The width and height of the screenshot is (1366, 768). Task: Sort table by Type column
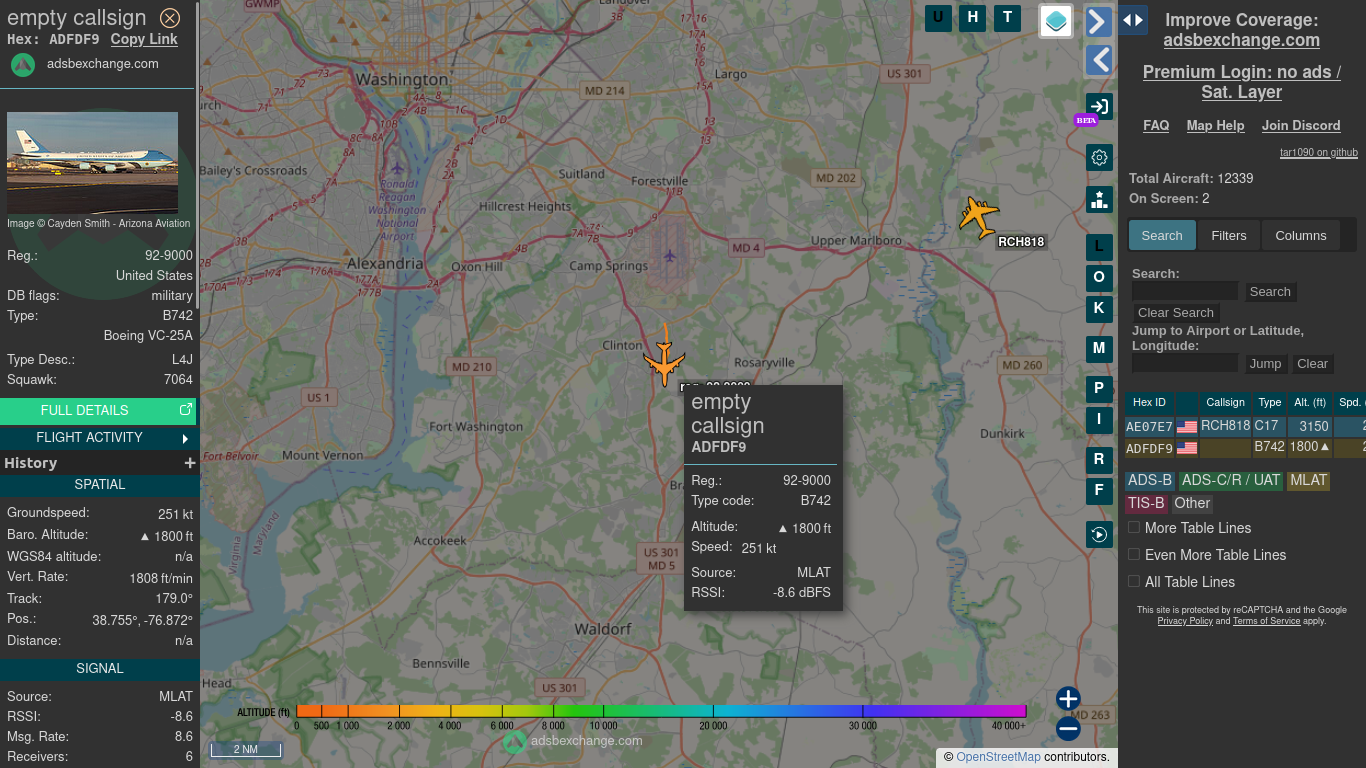click(1270, 403)
